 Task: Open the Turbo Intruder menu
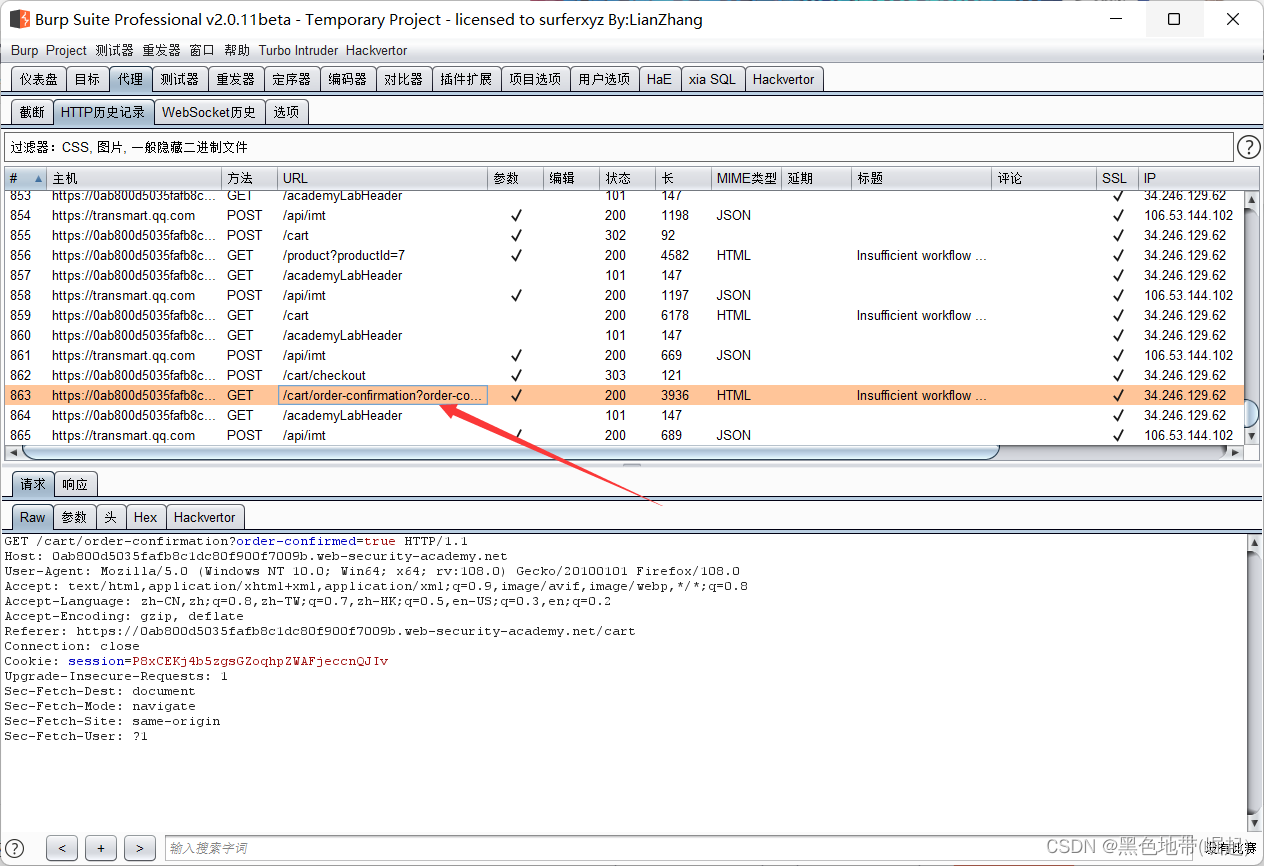point(298,50)
